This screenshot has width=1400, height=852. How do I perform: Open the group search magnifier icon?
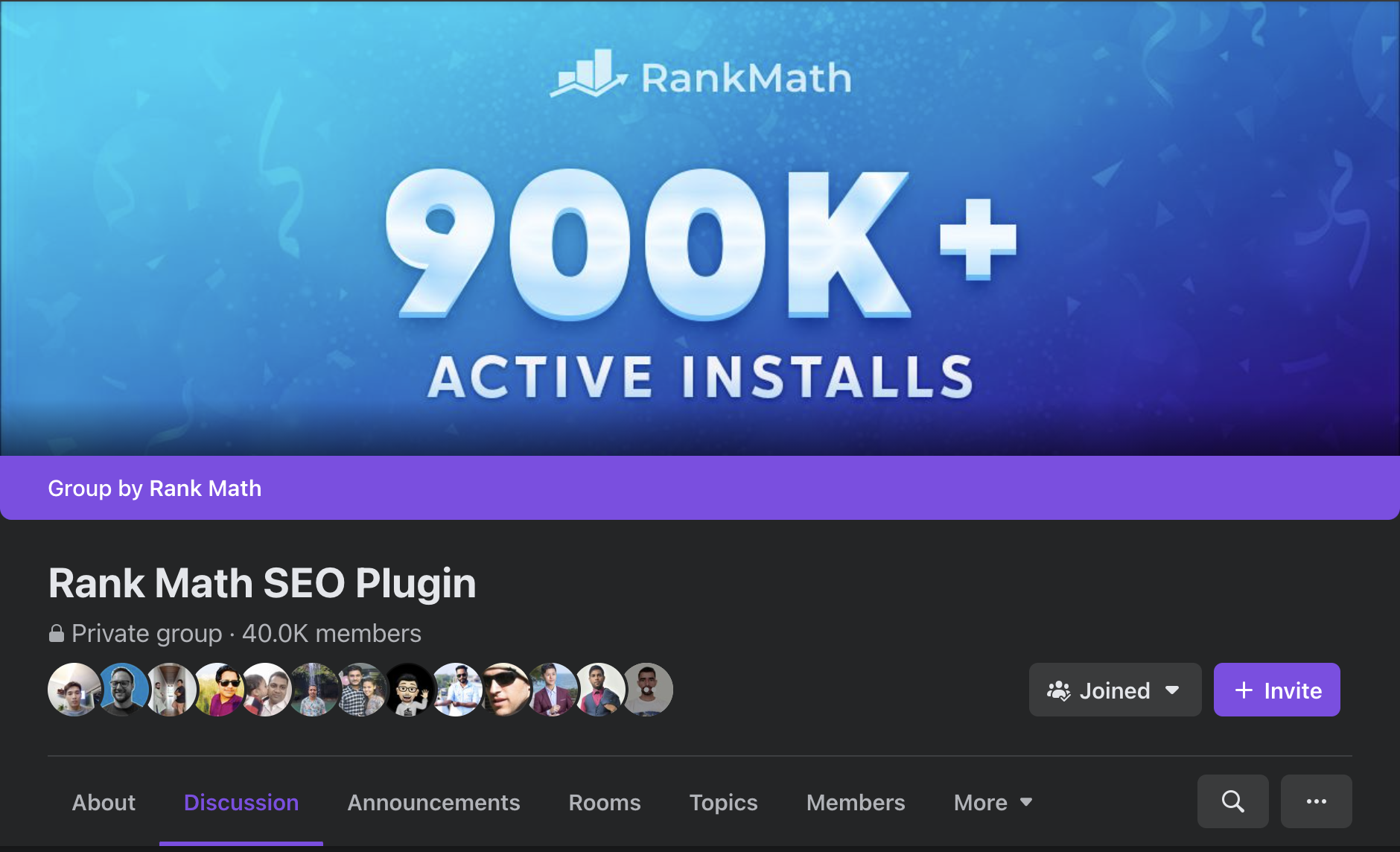click(x=1232, y=801)
